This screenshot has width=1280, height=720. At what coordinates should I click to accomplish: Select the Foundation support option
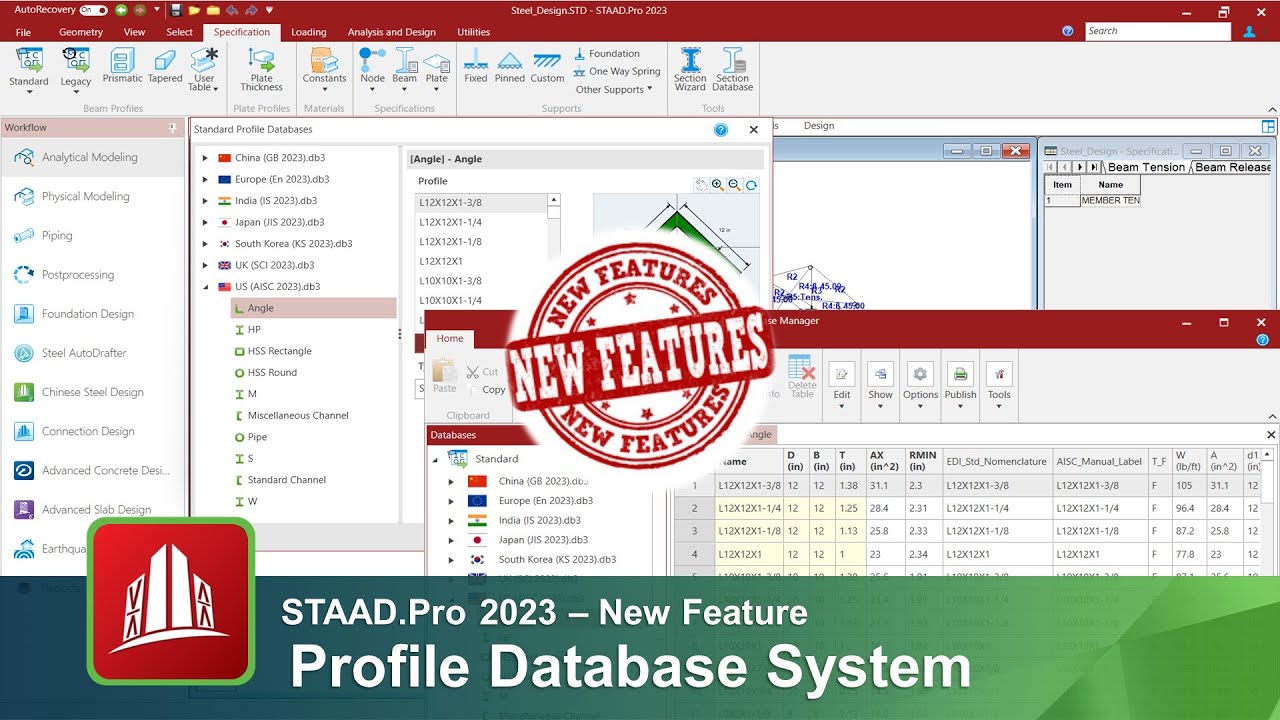tap(606, 54)
